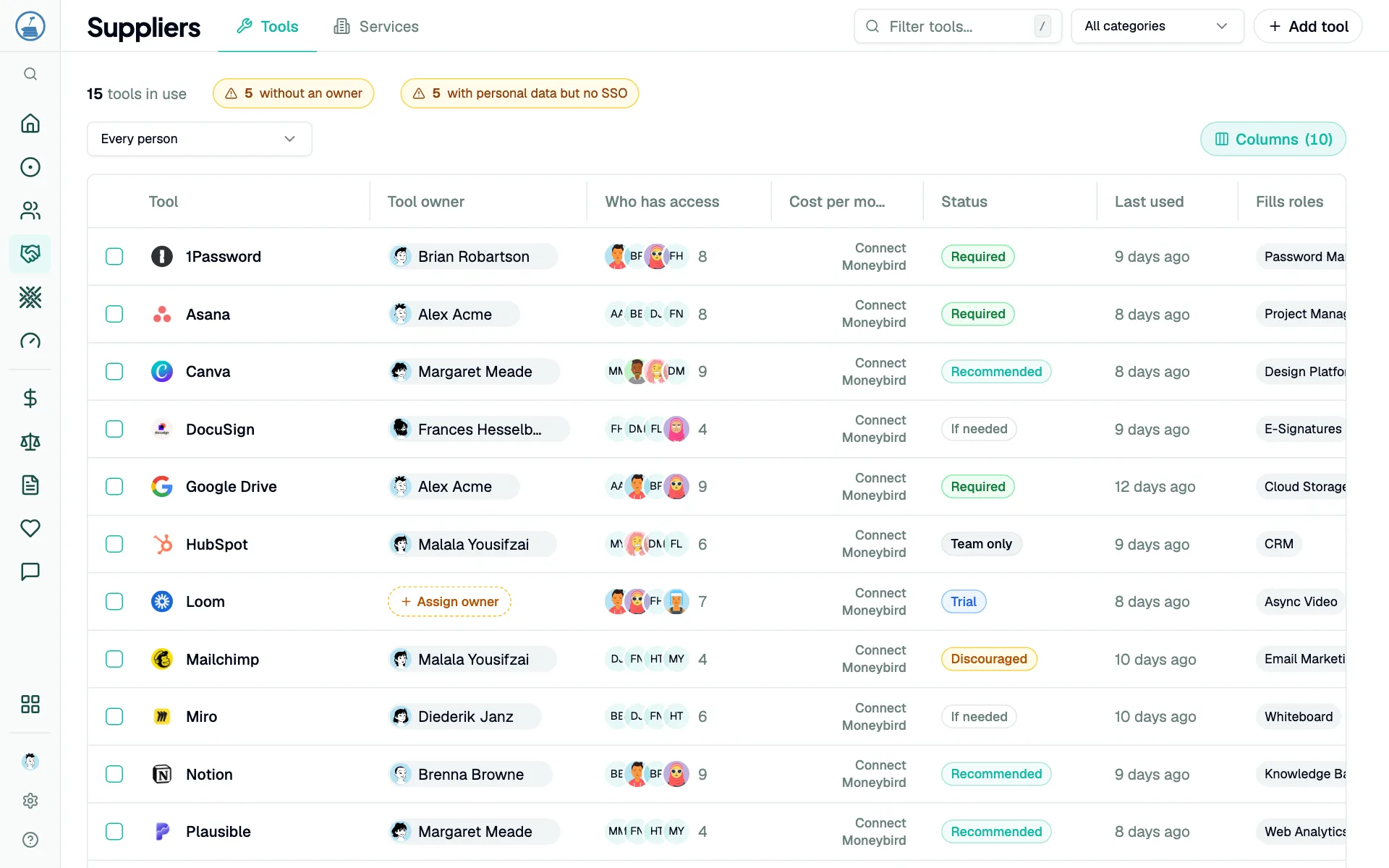Viewport: 1389px width, 868px height.
Task: Filter by personal data but no SSO
Action: tap(519, 93)
